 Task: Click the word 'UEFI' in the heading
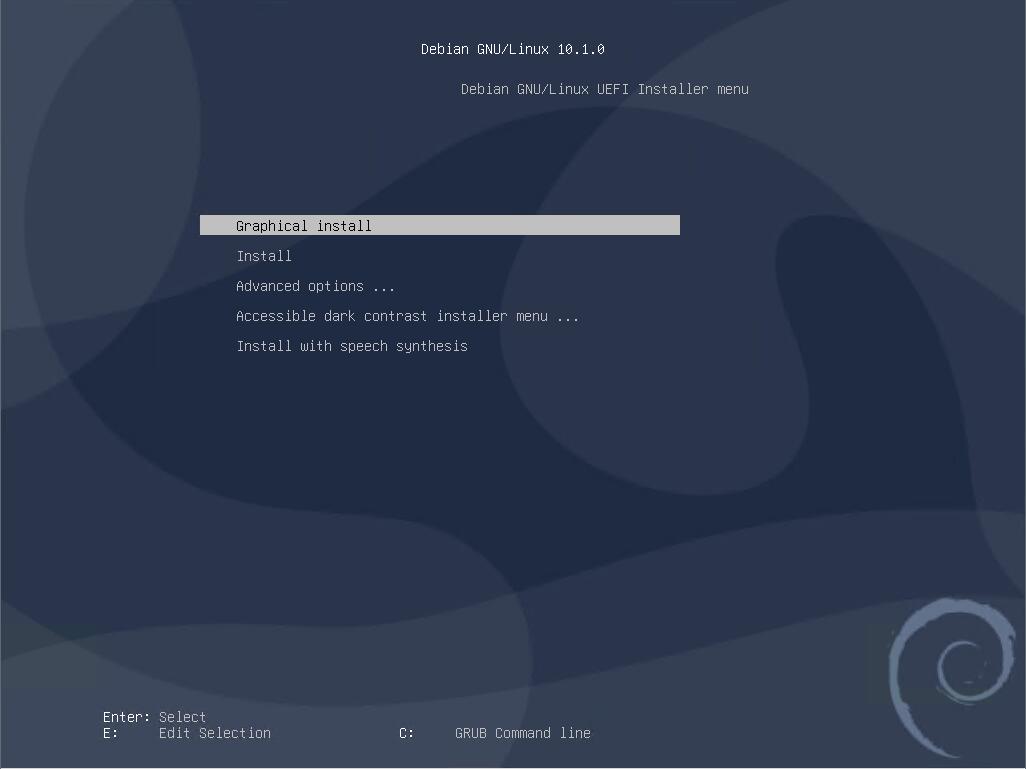(613, 89)
